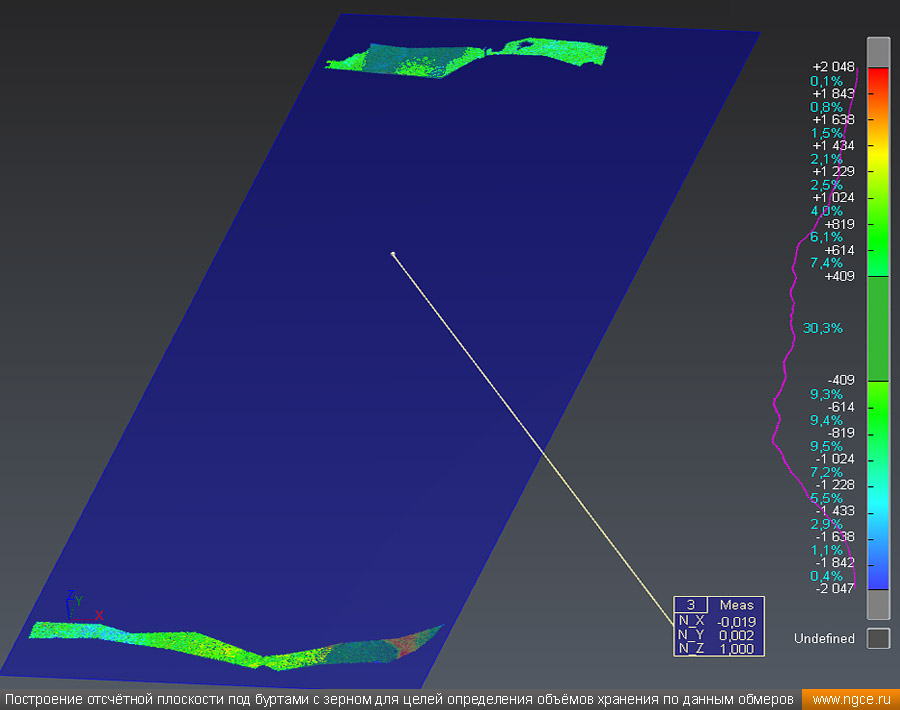
Task: Click the -2 047 lower limit value
Action: pos(834,589)
